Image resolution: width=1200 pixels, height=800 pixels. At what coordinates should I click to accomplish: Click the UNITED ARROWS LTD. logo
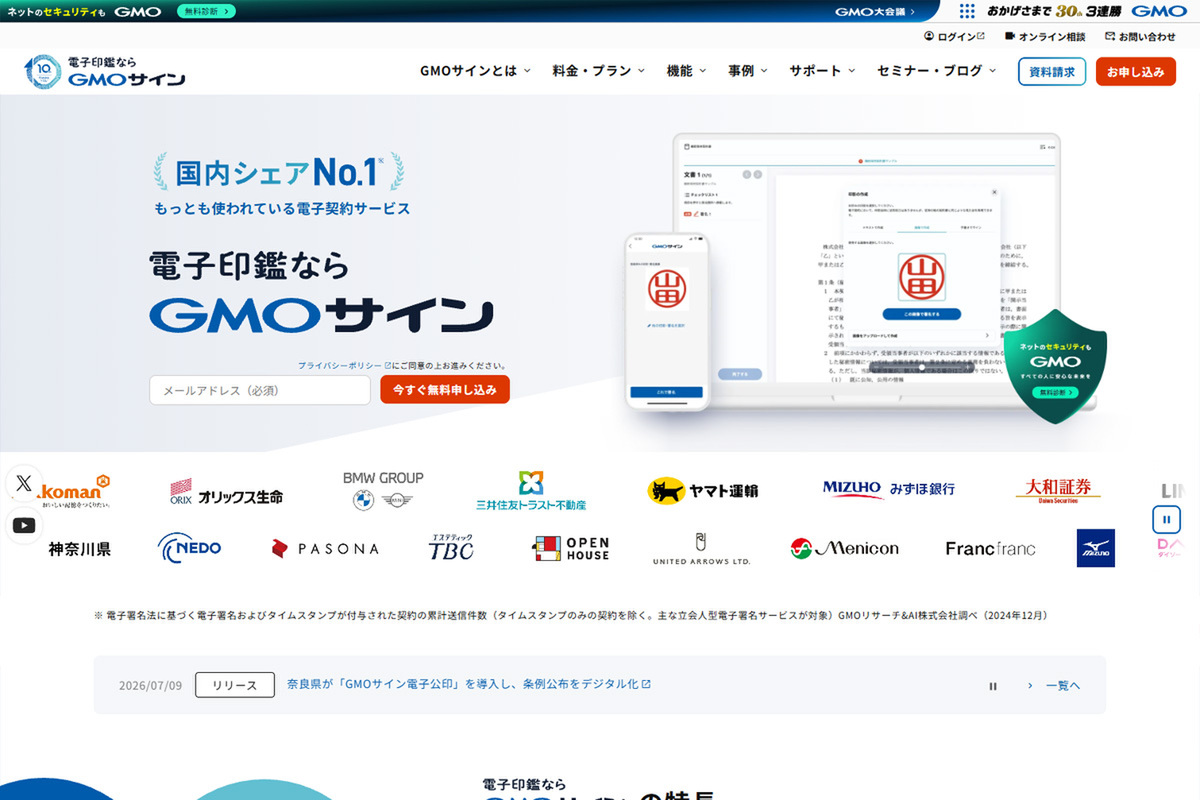701,548
